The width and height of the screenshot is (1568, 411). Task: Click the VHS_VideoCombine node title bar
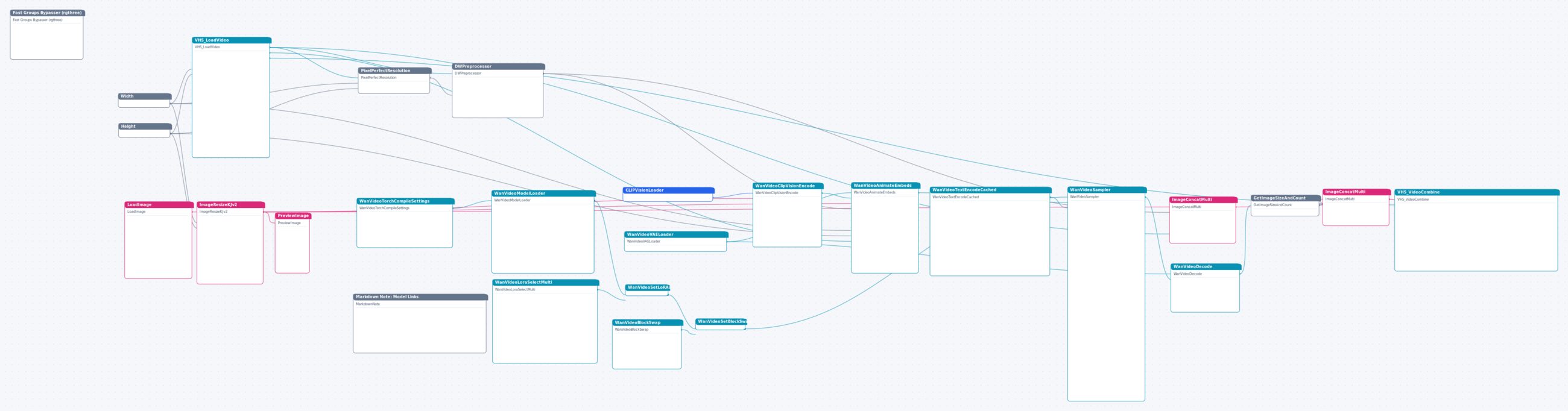click(x=1477, y=192)
